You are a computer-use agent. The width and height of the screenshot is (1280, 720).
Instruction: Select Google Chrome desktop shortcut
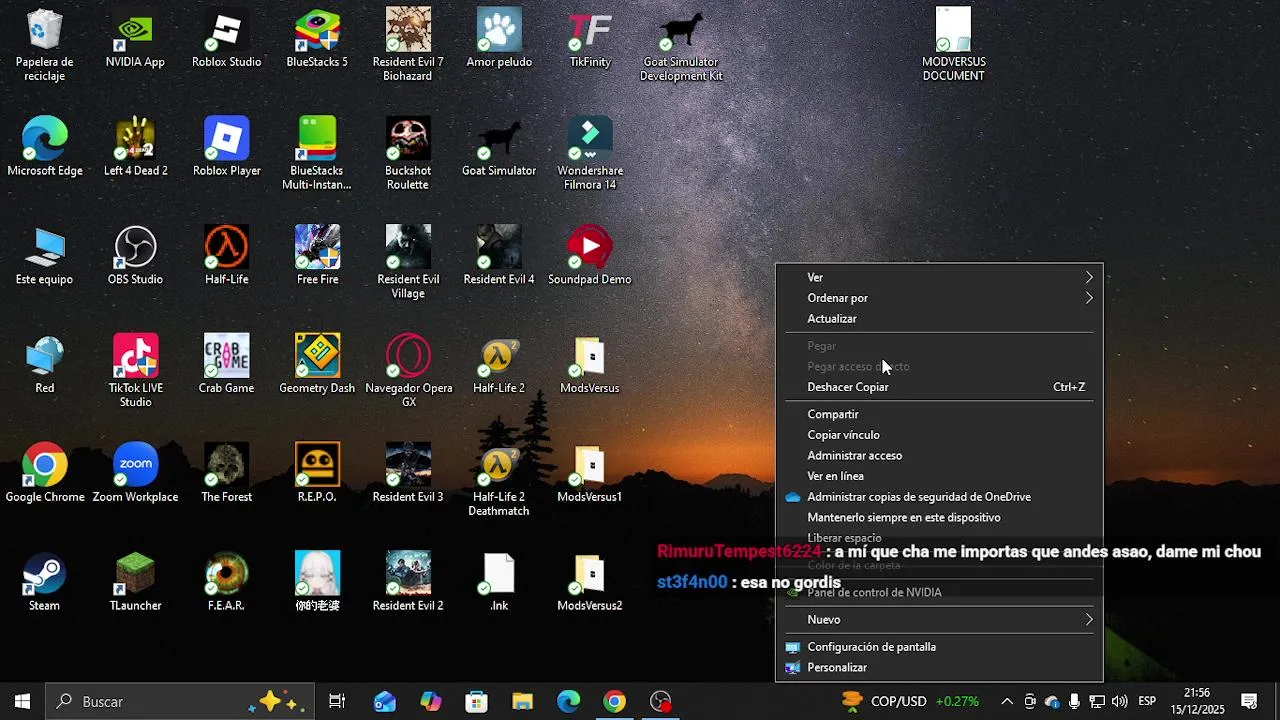(x=45, y=475)
